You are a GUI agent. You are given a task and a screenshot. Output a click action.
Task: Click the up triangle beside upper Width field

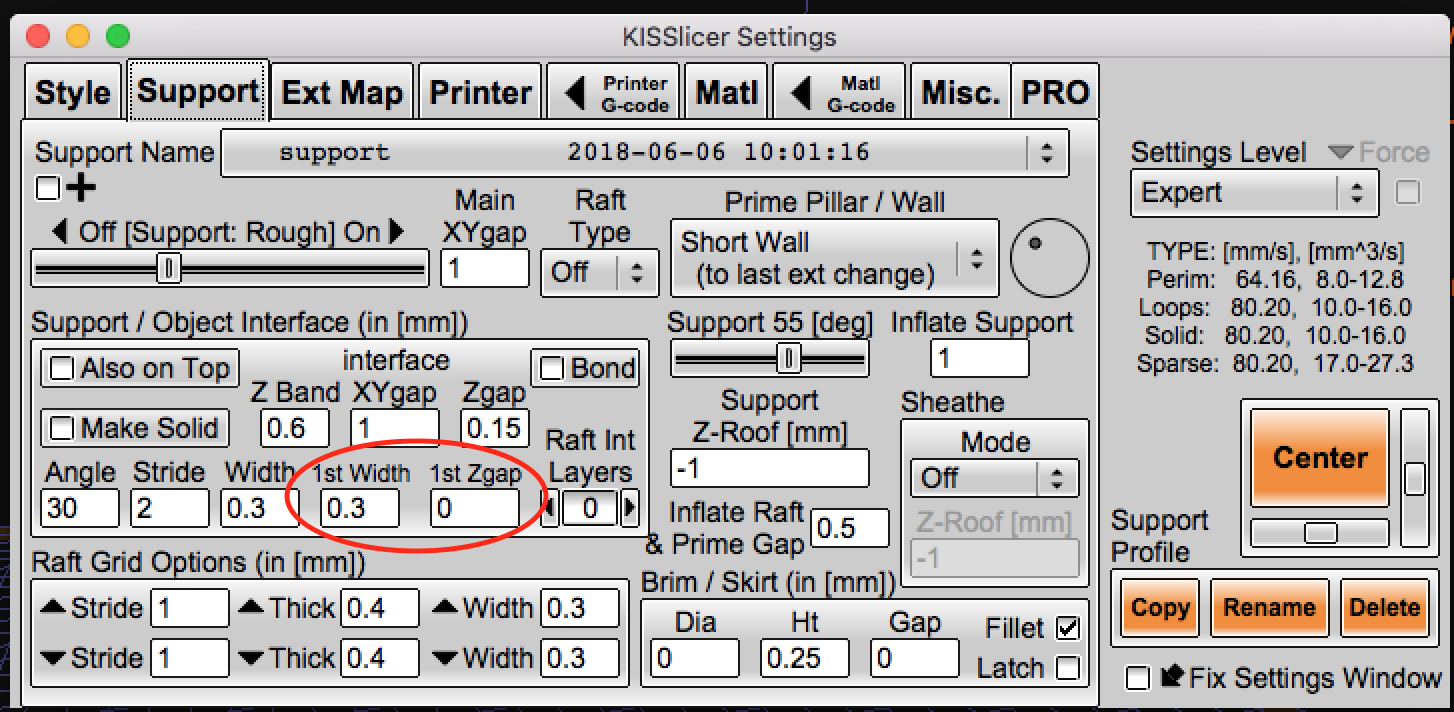coord(445,608)
